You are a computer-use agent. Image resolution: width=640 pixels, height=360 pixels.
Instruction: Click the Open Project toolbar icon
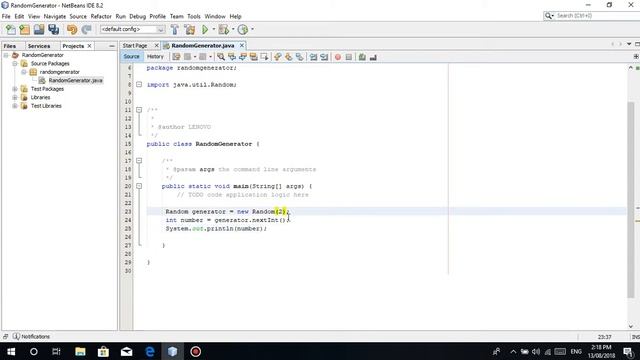[39, 29]
